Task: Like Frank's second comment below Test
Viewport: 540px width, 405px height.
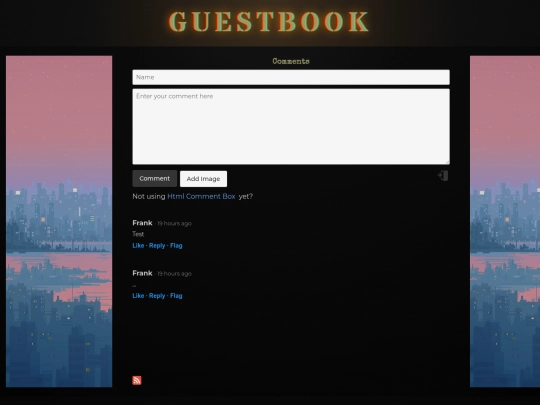Action: click(x=138, y=296)
